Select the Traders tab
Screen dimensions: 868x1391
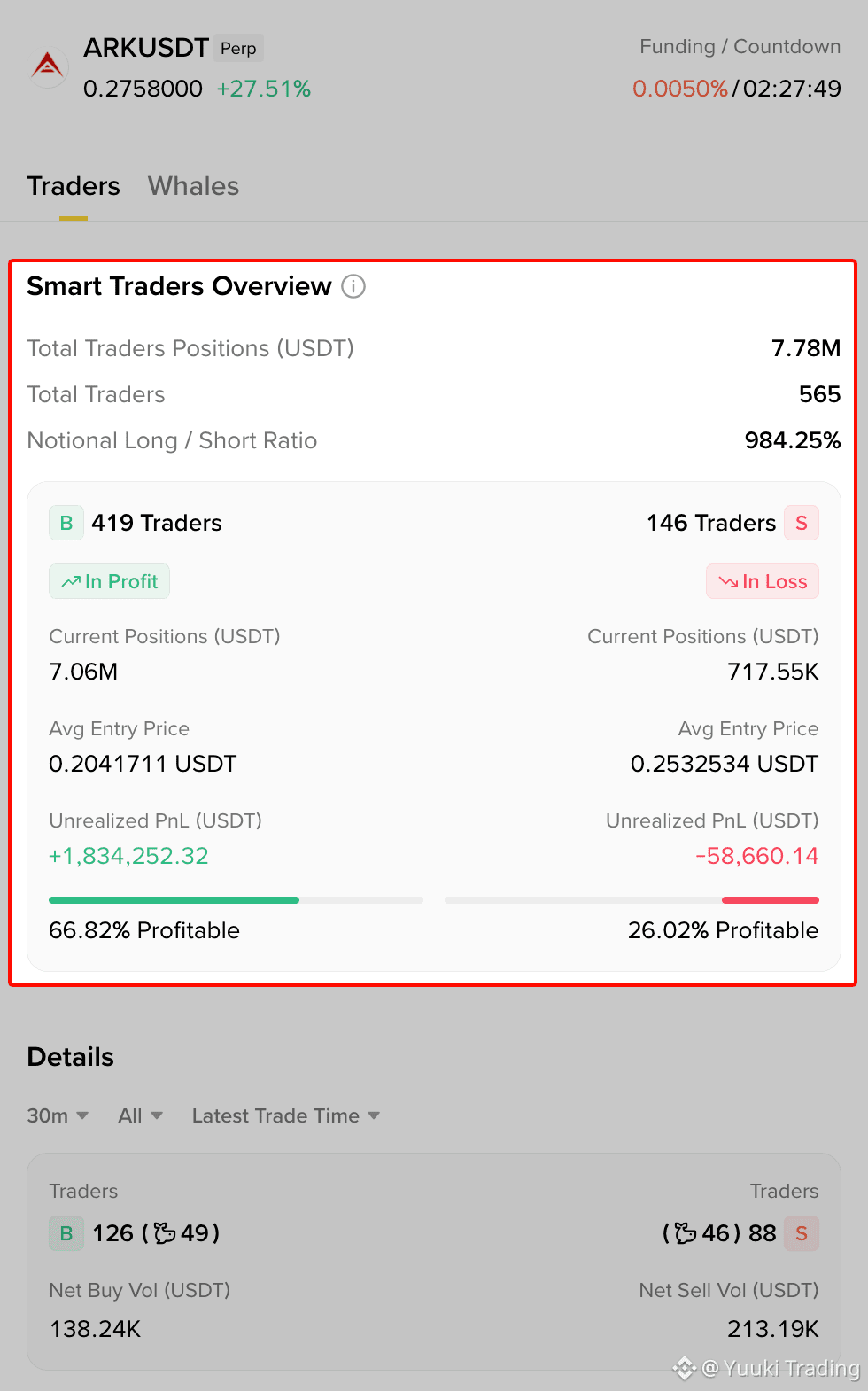click(x=74, y=186)
